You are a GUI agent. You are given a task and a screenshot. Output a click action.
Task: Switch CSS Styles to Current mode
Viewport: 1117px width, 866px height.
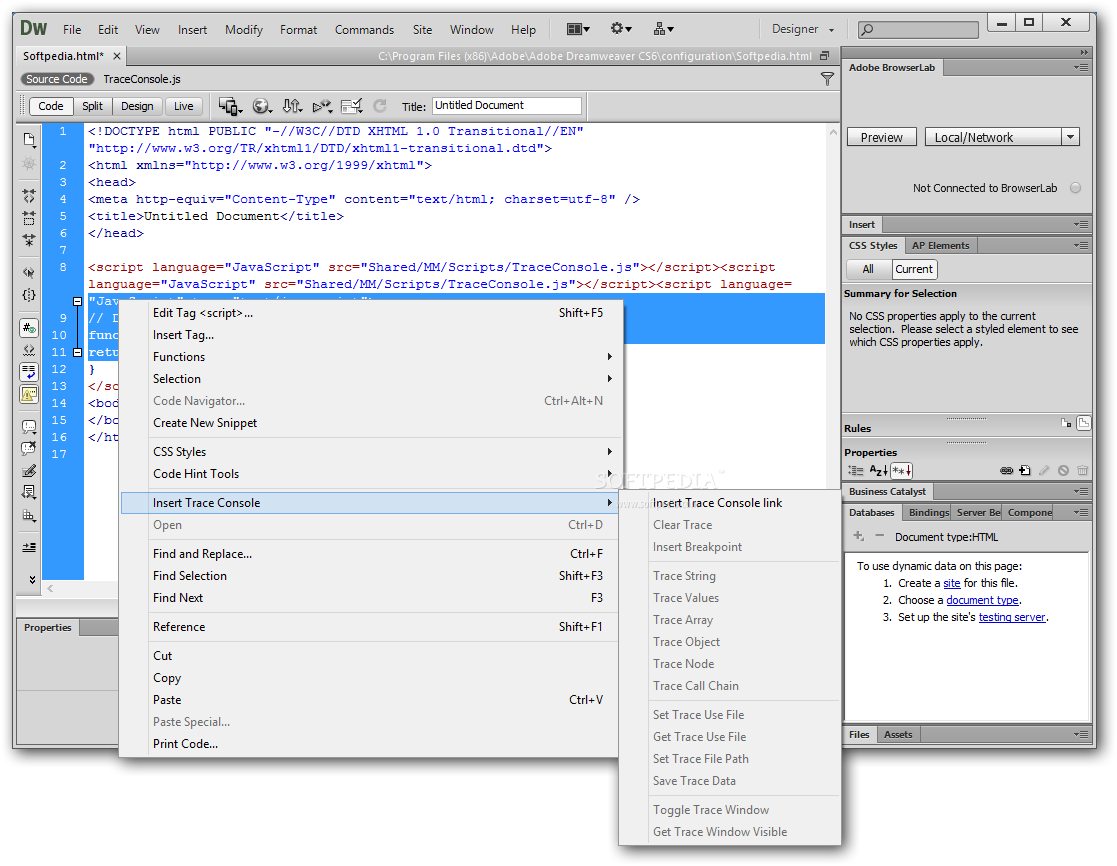[x=914, y=269]
